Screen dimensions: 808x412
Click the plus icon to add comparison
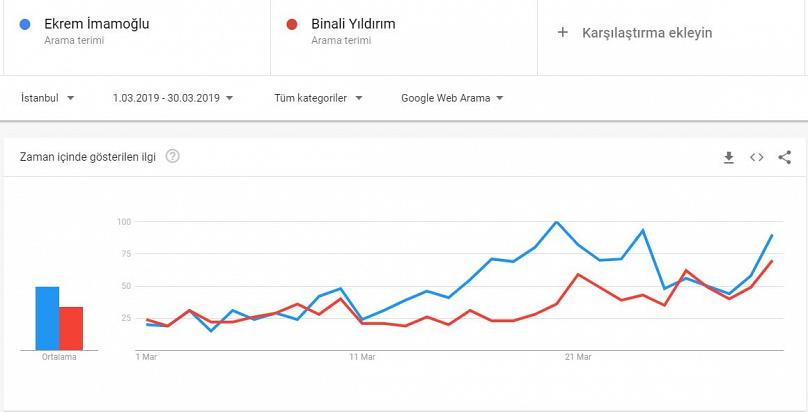(x=563, y=32)
